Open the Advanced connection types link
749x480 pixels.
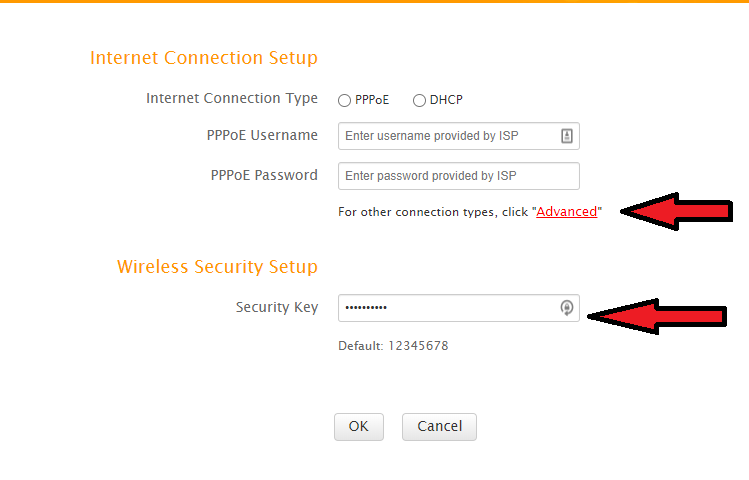pos(567,212)
